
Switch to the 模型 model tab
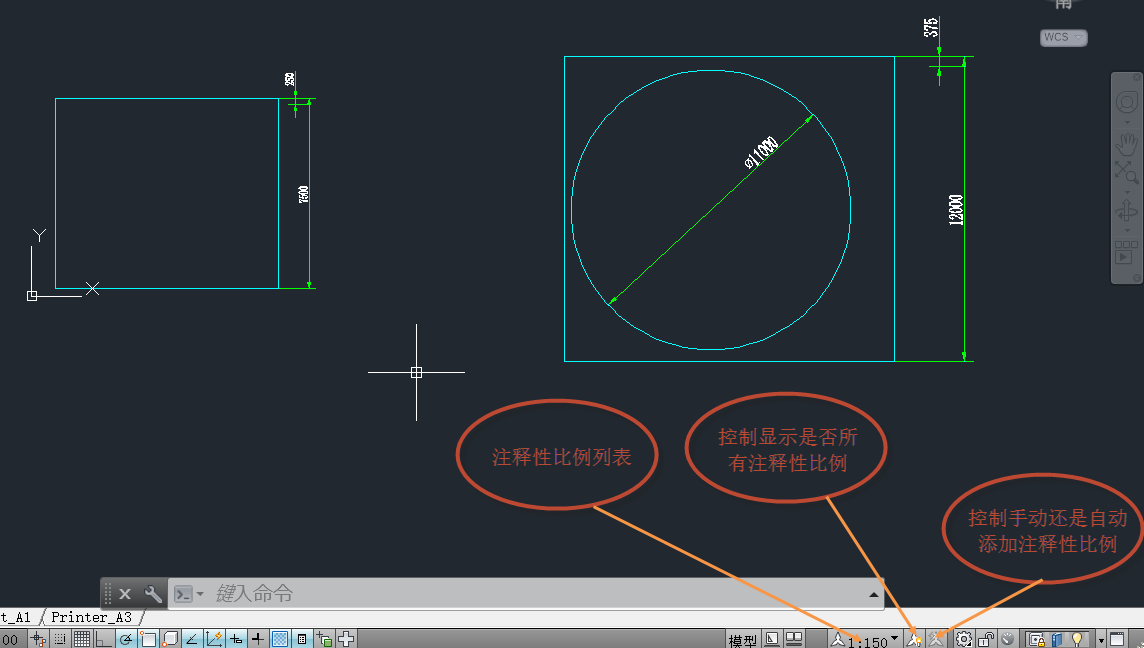[x=743, y=637]
